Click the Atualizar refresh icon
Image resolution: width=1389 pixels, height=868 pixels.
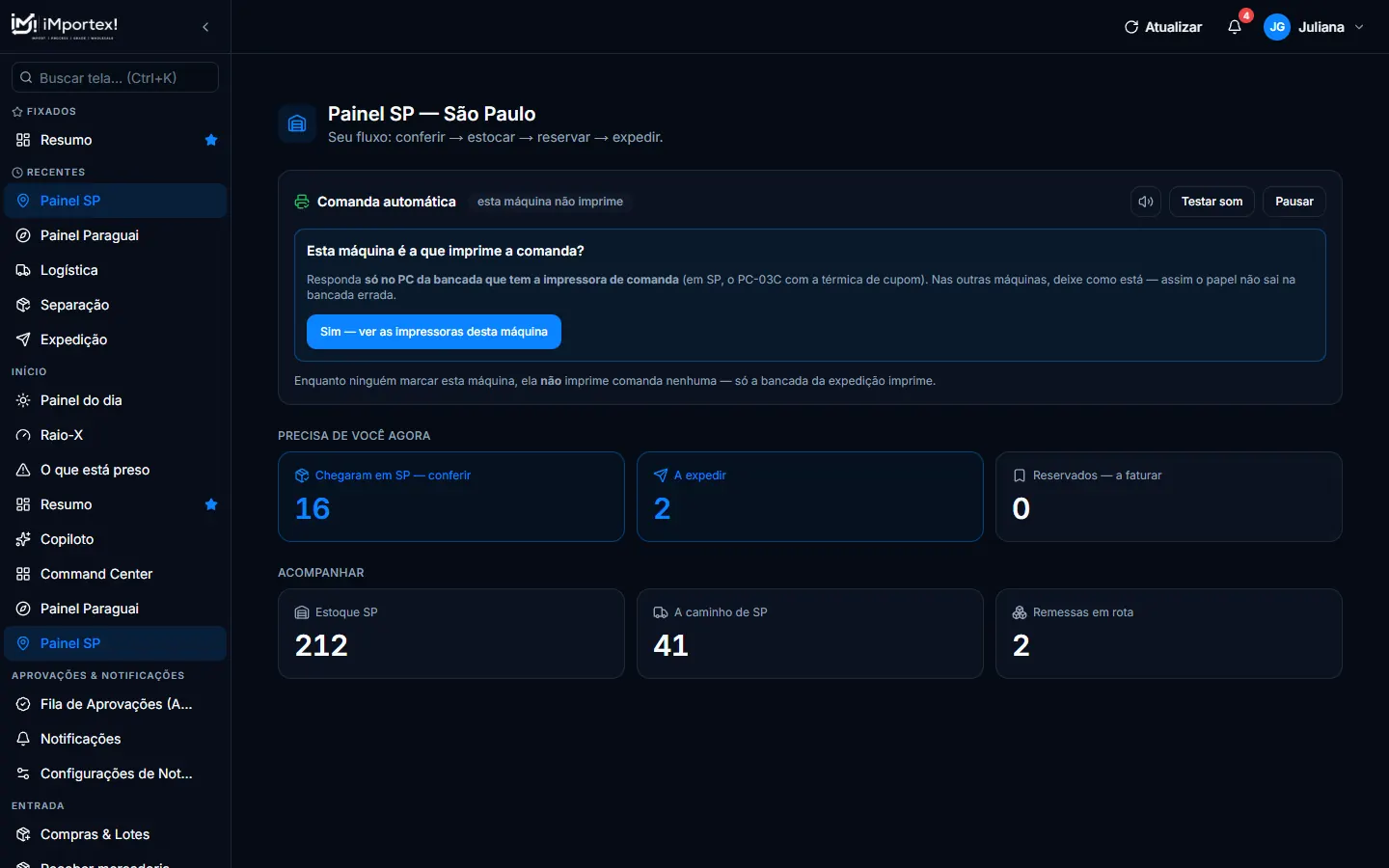tap(1131, 27)
